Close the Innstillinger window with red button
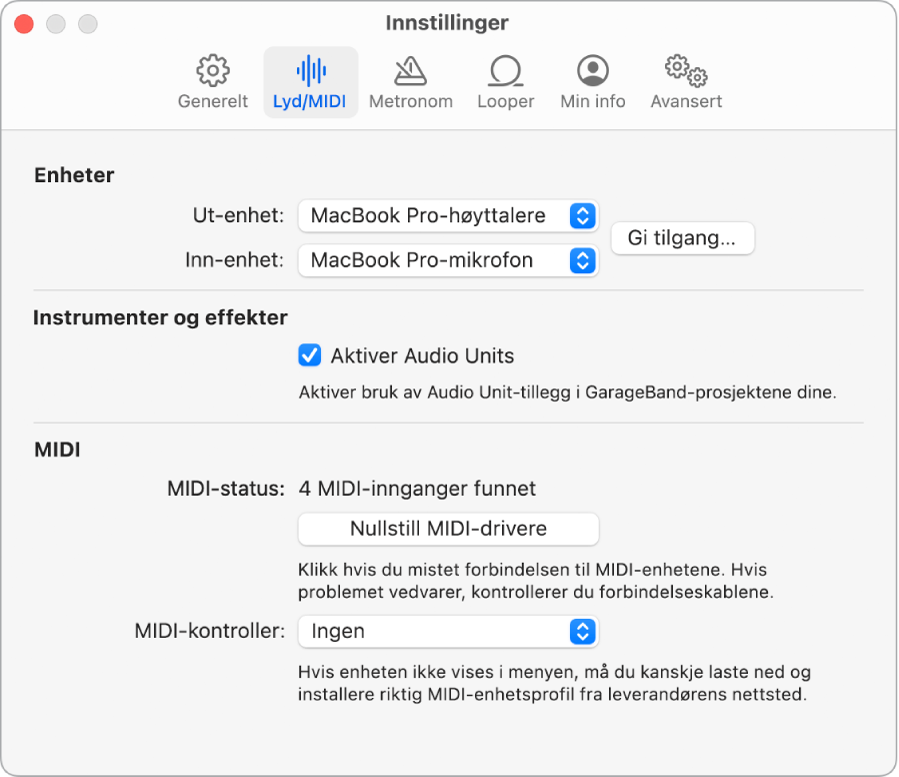 (x=24, y=23)
